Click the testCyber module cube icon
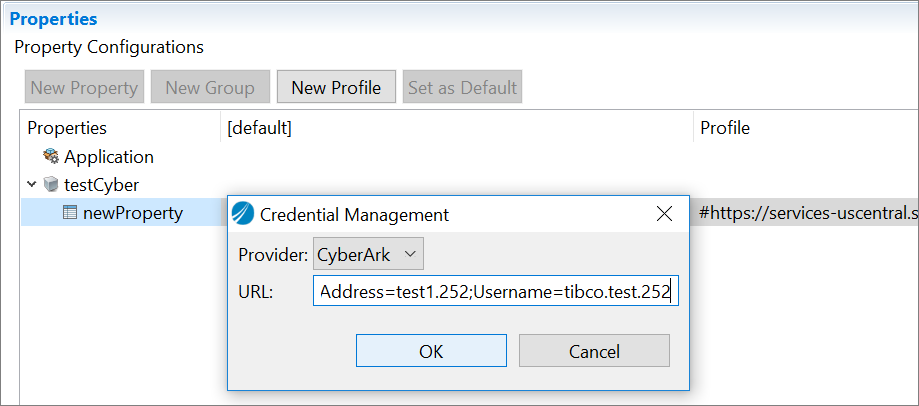 [52, 185]
